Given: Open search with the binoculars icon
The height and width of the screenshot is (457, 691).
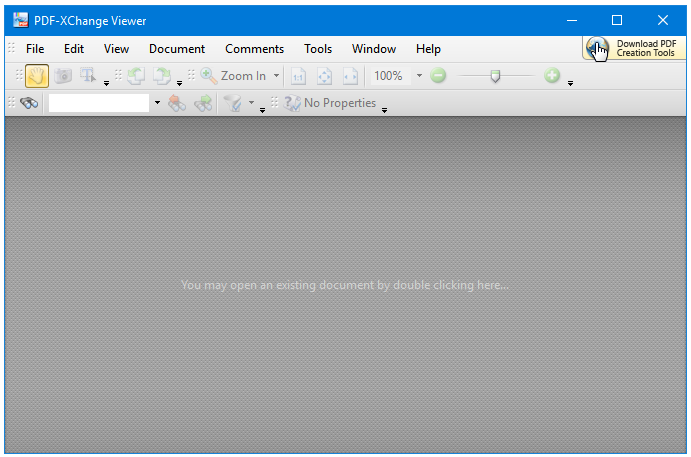Looking at the screenshot, I should pyautogui.click(x=29, y=103).
